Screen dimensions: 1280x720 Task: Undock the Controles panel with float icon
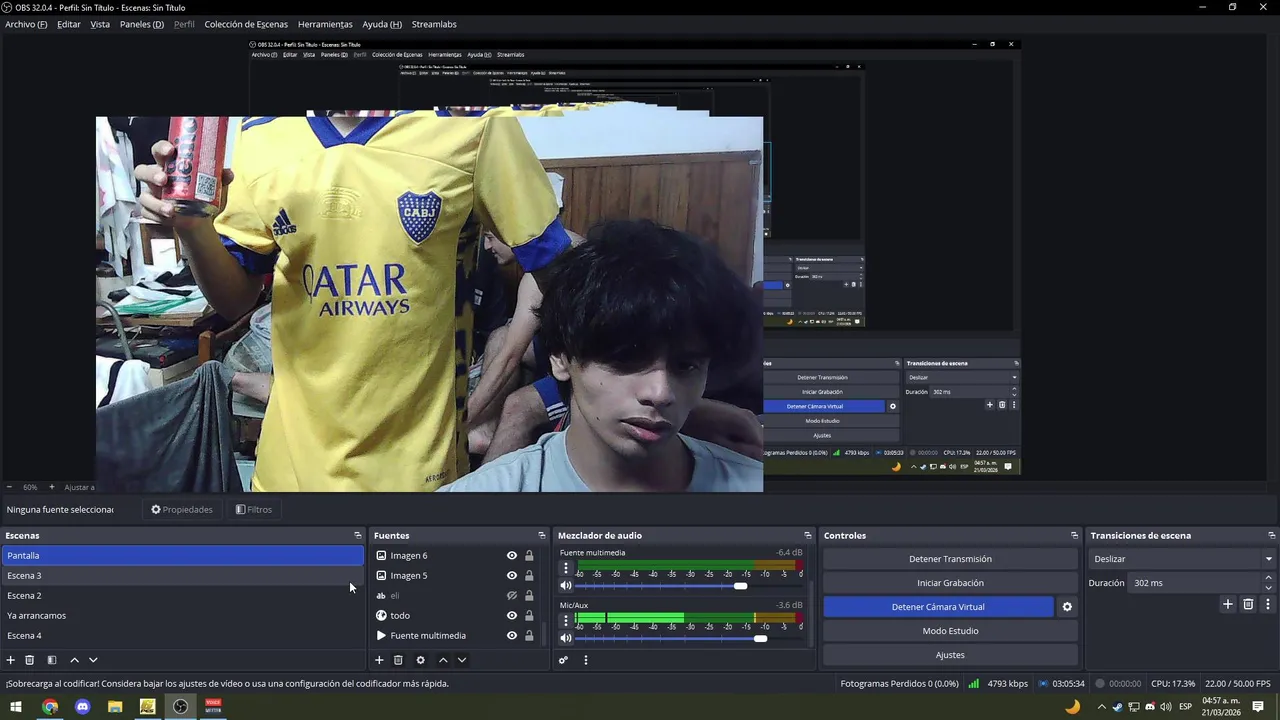click(1075, 536)
